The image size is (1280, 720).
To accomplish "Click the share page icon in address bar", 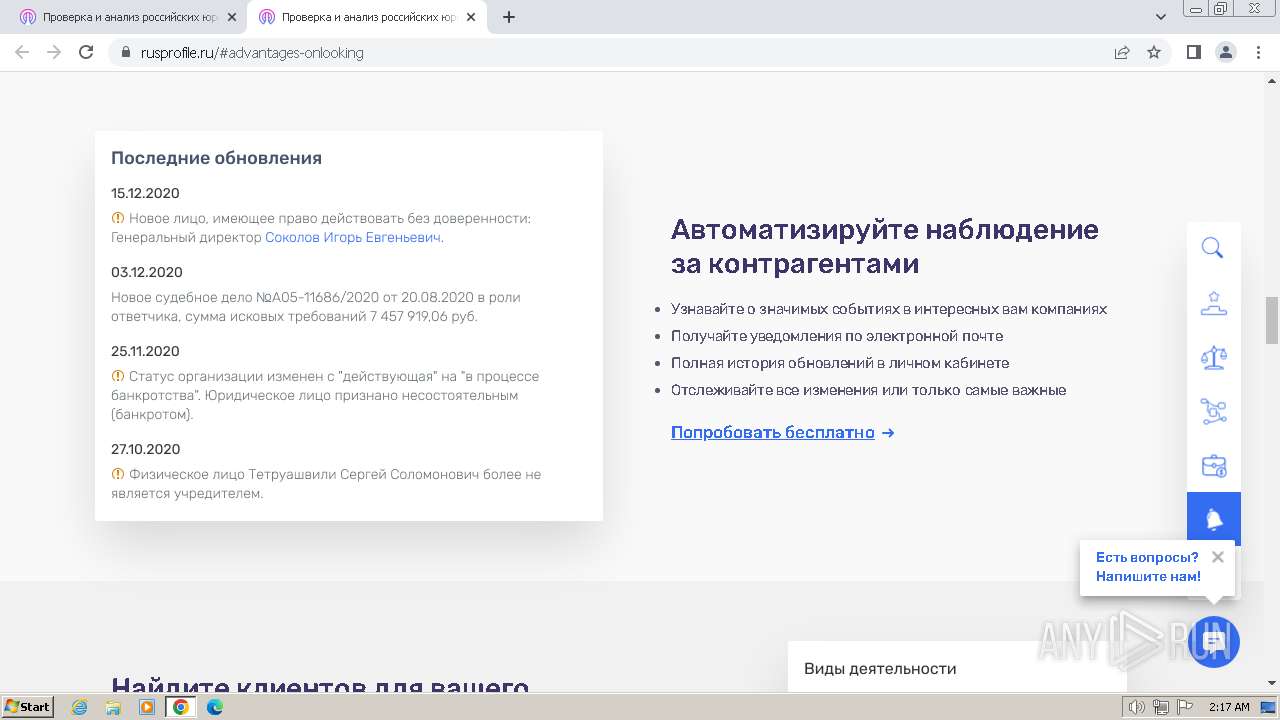I will [1122, 53].
